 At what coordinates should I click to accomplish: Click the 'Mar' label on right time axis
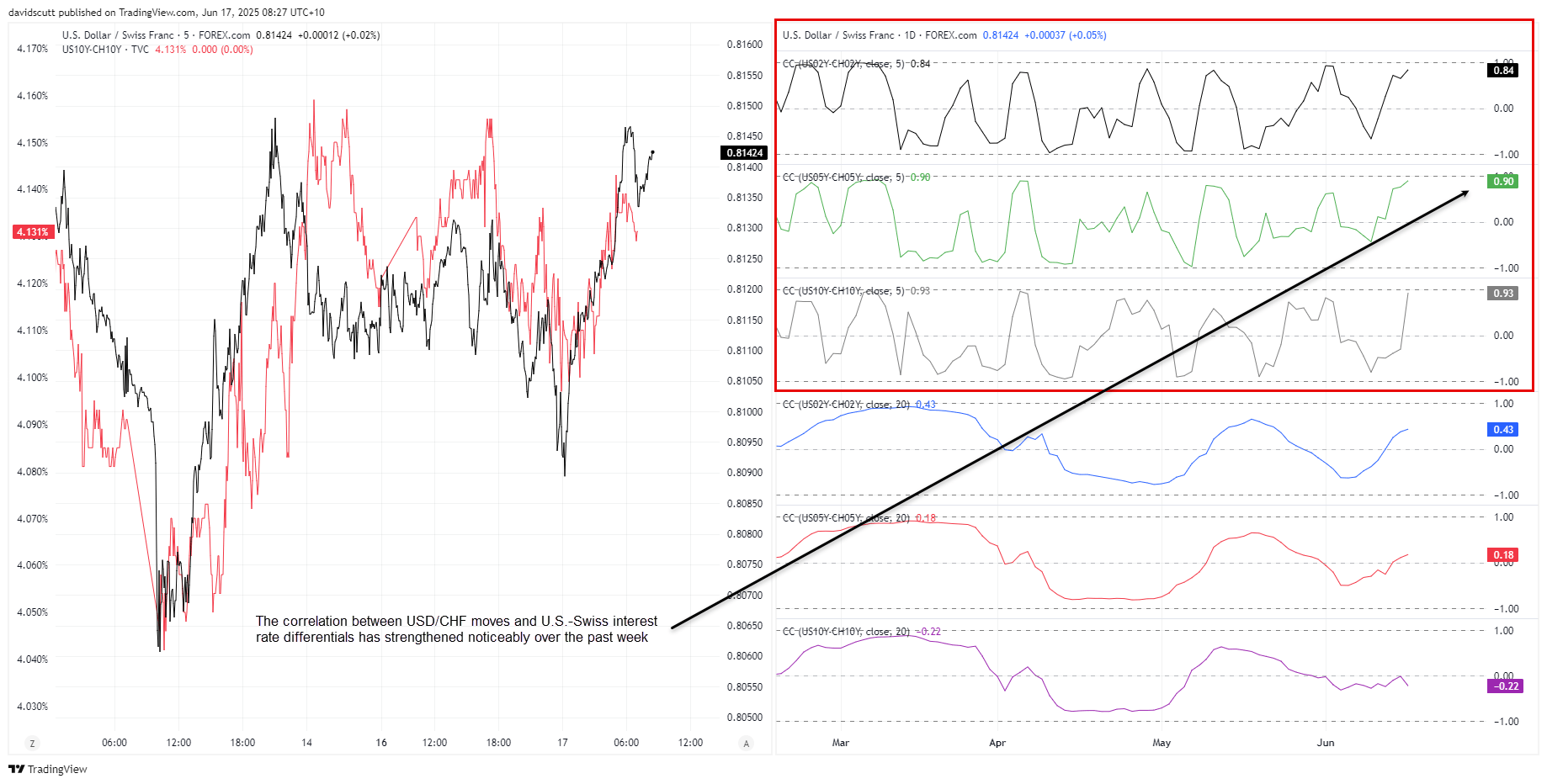pos(841,743)
